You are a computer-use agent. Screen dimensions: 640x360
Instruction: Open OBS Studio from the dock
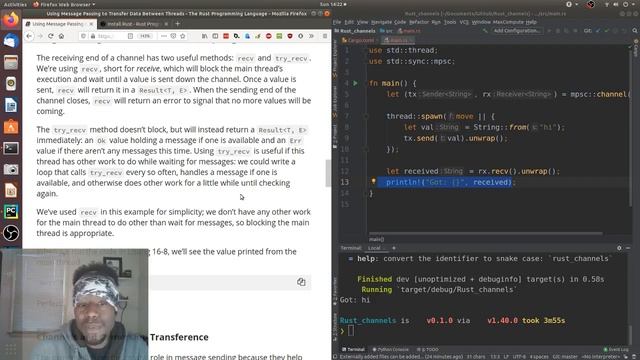[11, 233]
